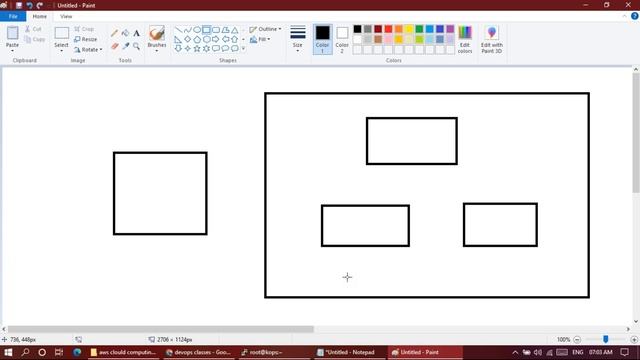The width and height of the screenshot is (640, 360).
Task: Click Save icon in title bar
Action: tap(19, 5)
